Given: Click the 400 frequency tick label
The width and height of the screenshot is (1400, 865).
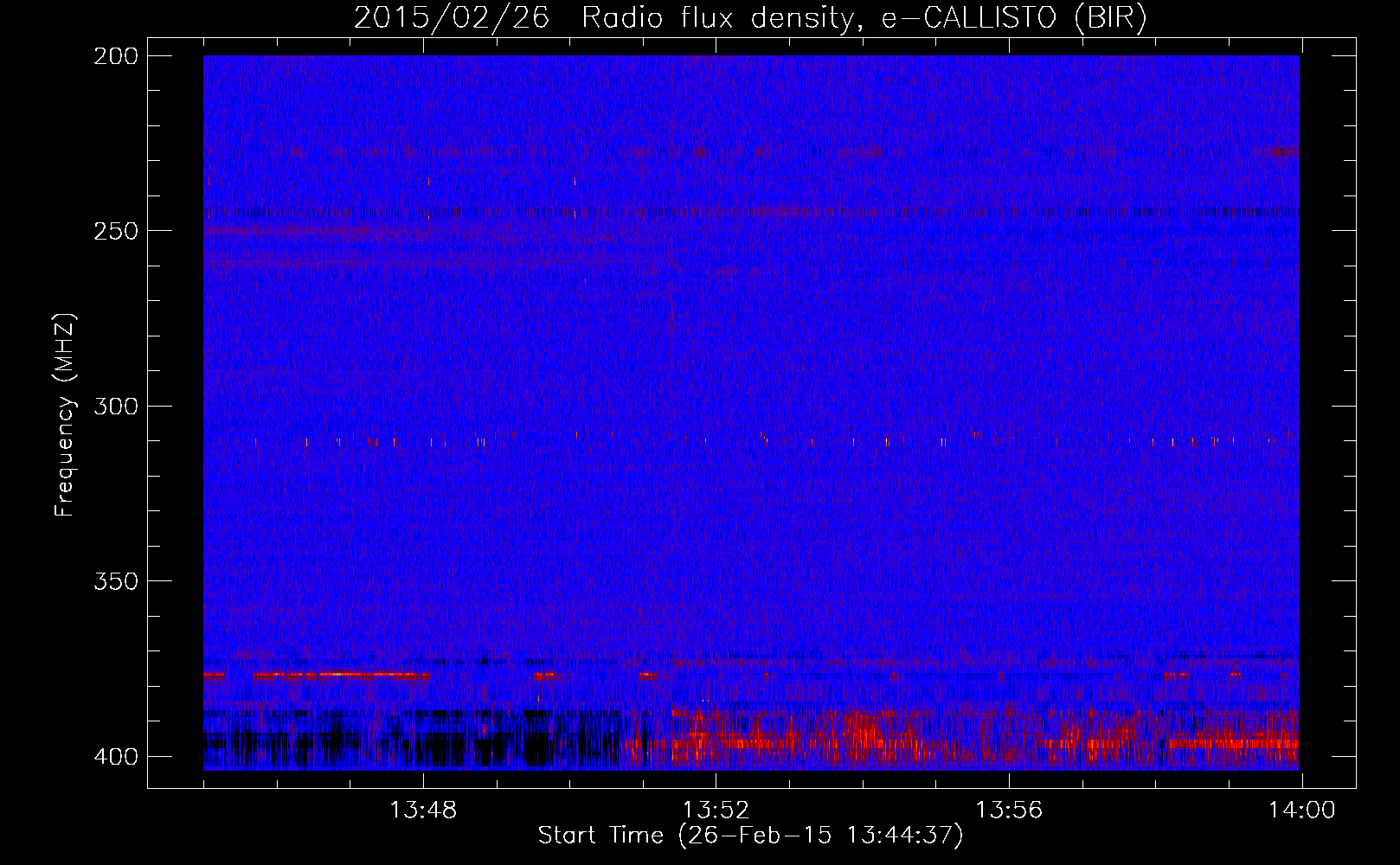Looking at the screenshot, I should [x=115, y=756].
